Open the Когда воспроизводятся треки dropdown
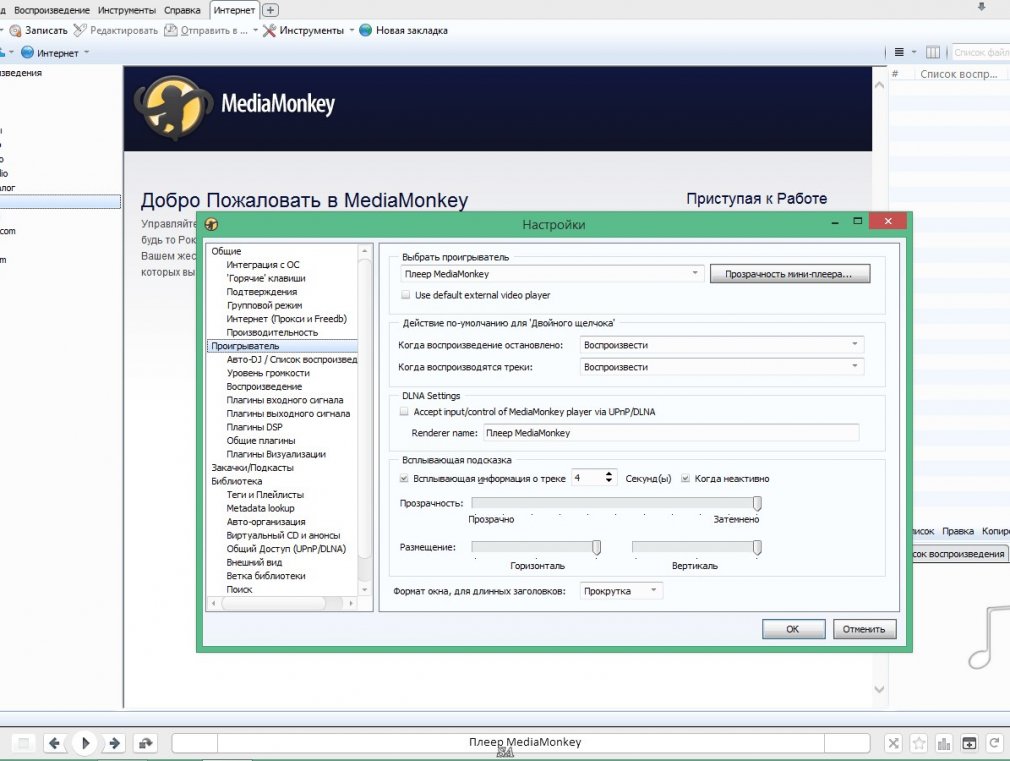This screenshot has height=761, width=1010. pos(721,367)
